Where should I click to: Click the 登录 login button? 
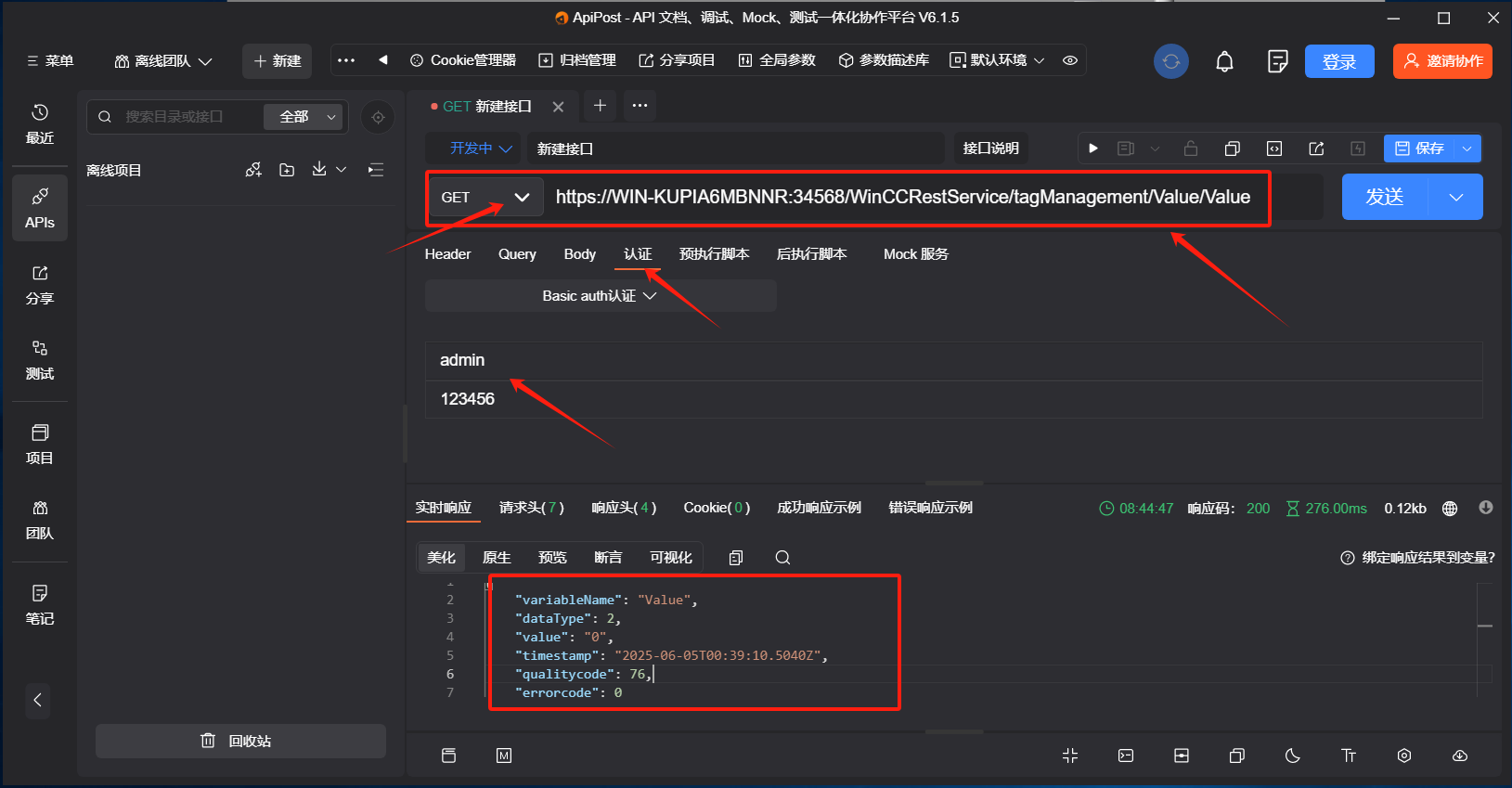pyautogui.click(x=1339, y=61)
